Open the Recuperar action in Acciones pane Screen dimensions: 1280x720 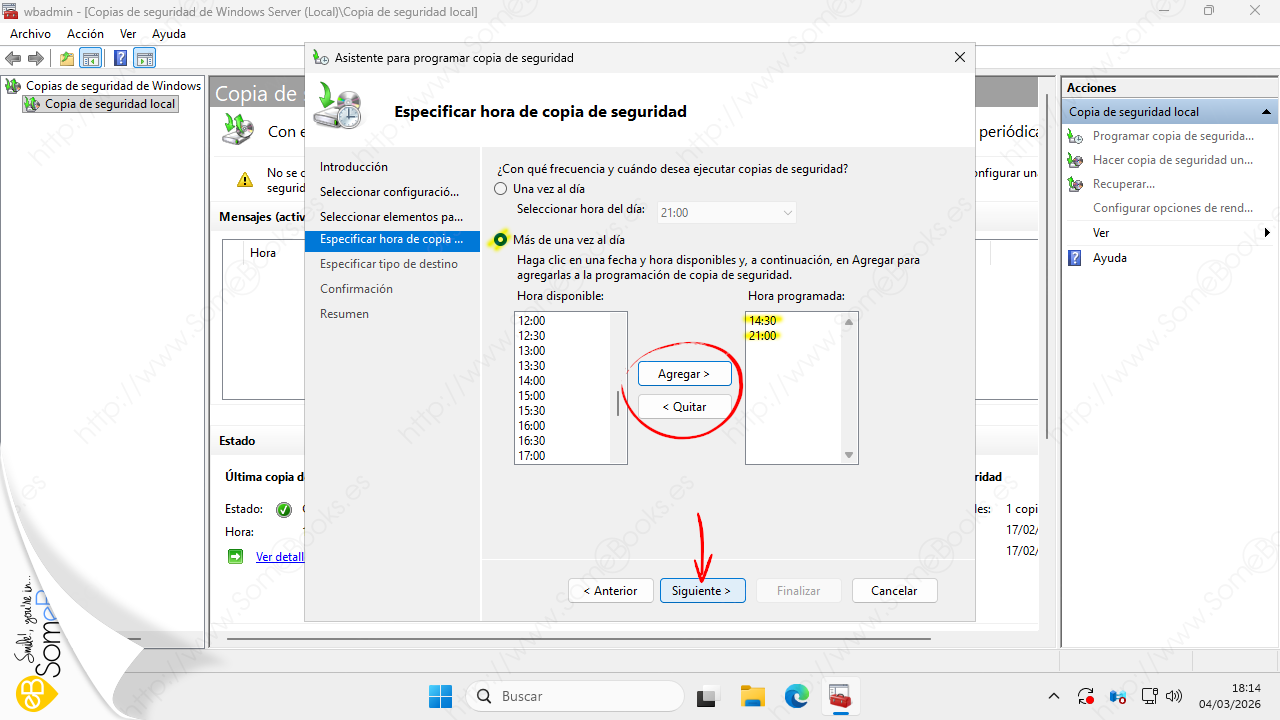(x=1123, y=184)
